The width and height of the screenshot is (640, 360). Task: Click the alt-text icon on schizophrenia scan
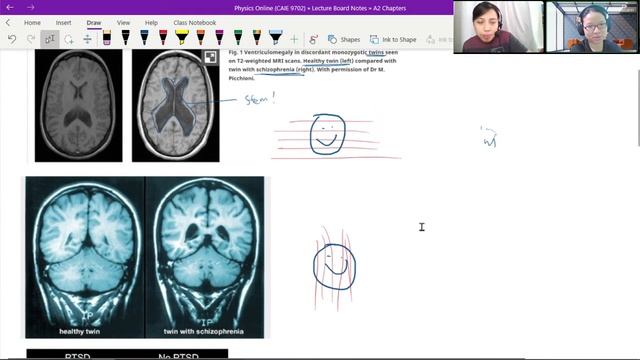211,57
